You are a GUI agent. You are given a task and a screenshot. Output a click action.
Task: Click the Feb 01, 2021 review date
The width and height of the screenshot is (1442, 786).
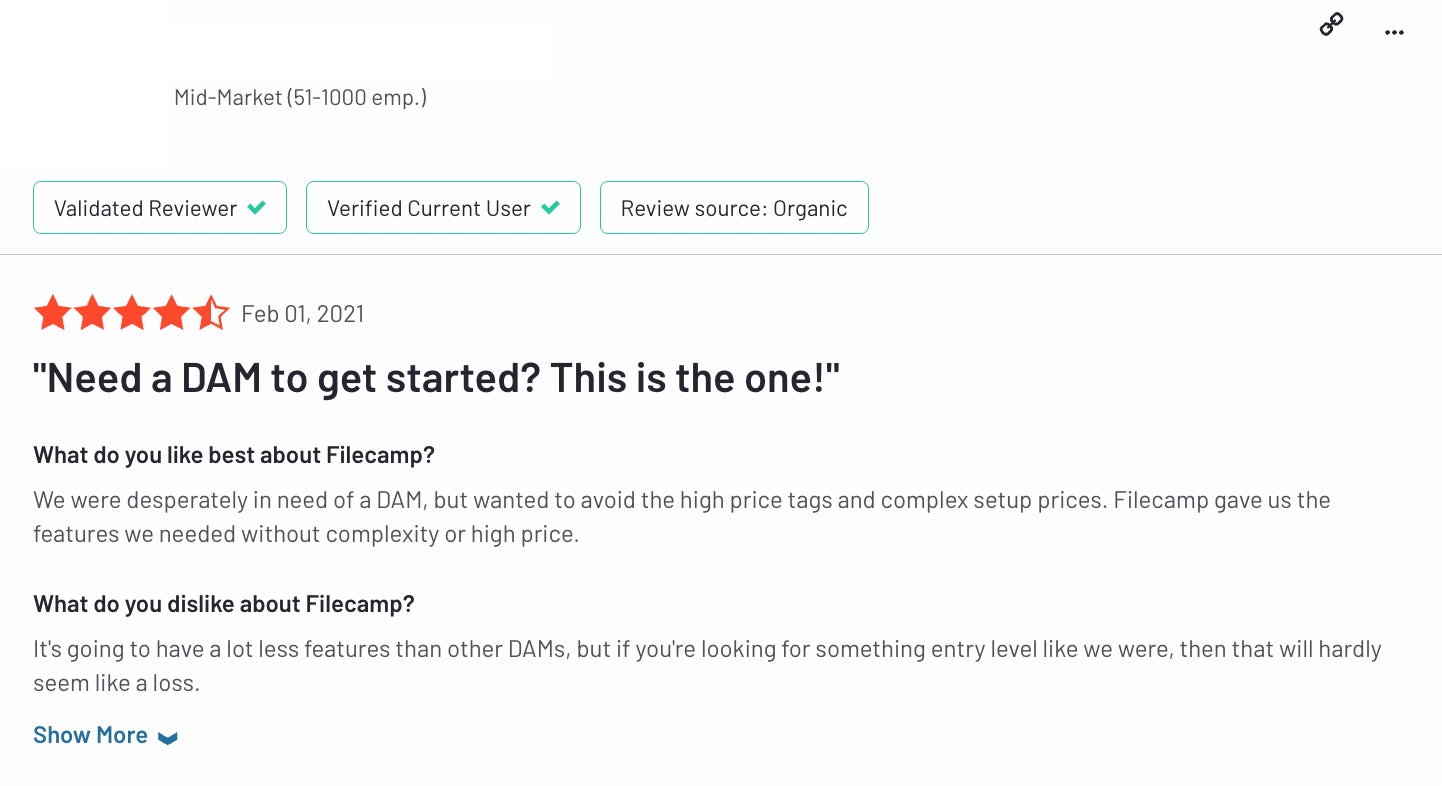pos(303,314)
